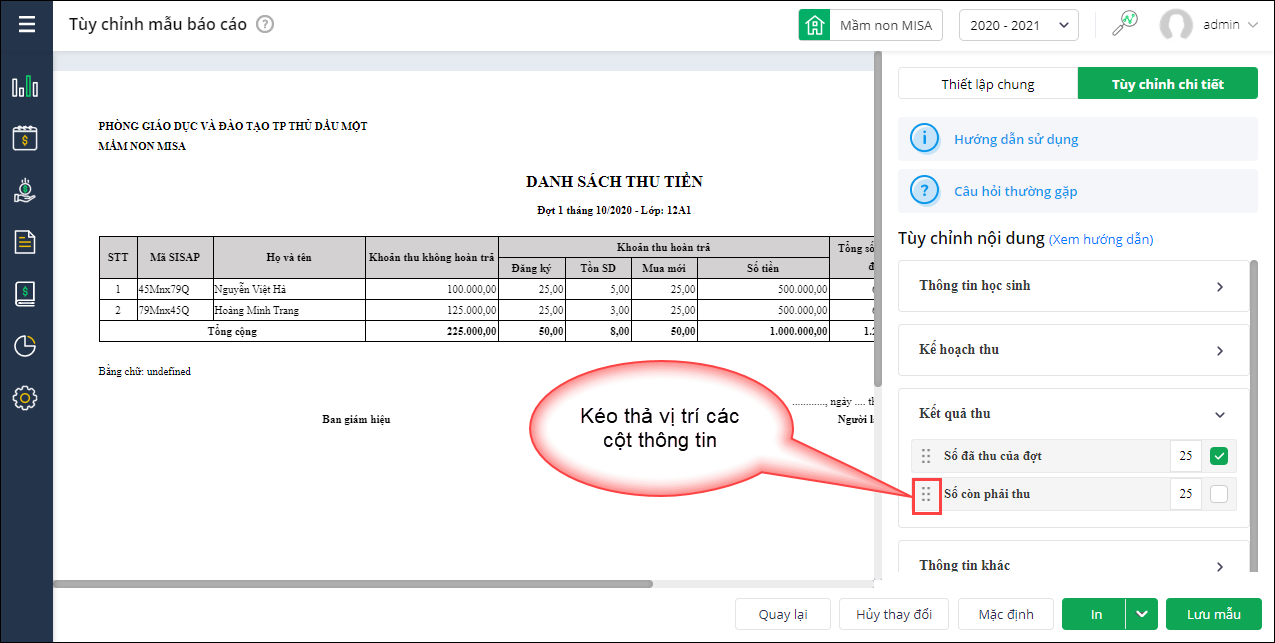This screenshot has width=1275, height=643.
Task: Click the admin avatar picture
Action: (1176, 25)
